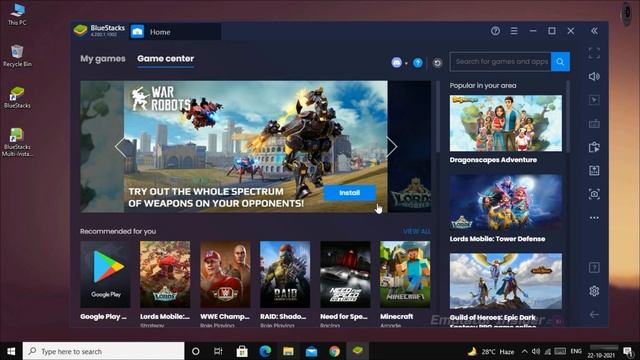640x360 pixels.
Task: Expand dropdown arrow next to Discord icon
Action: coord(406,63)
